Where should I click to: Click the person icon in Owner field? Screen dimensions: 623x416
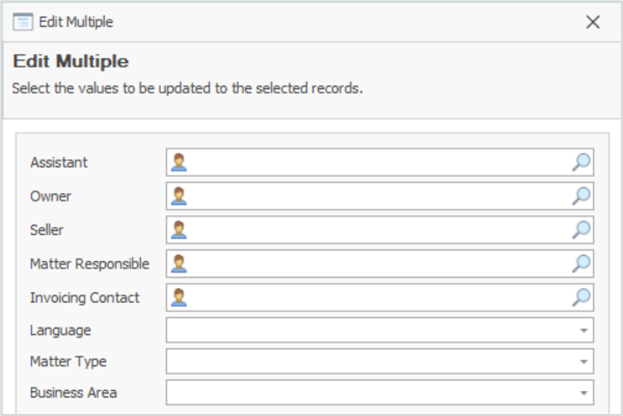(179, 196)
